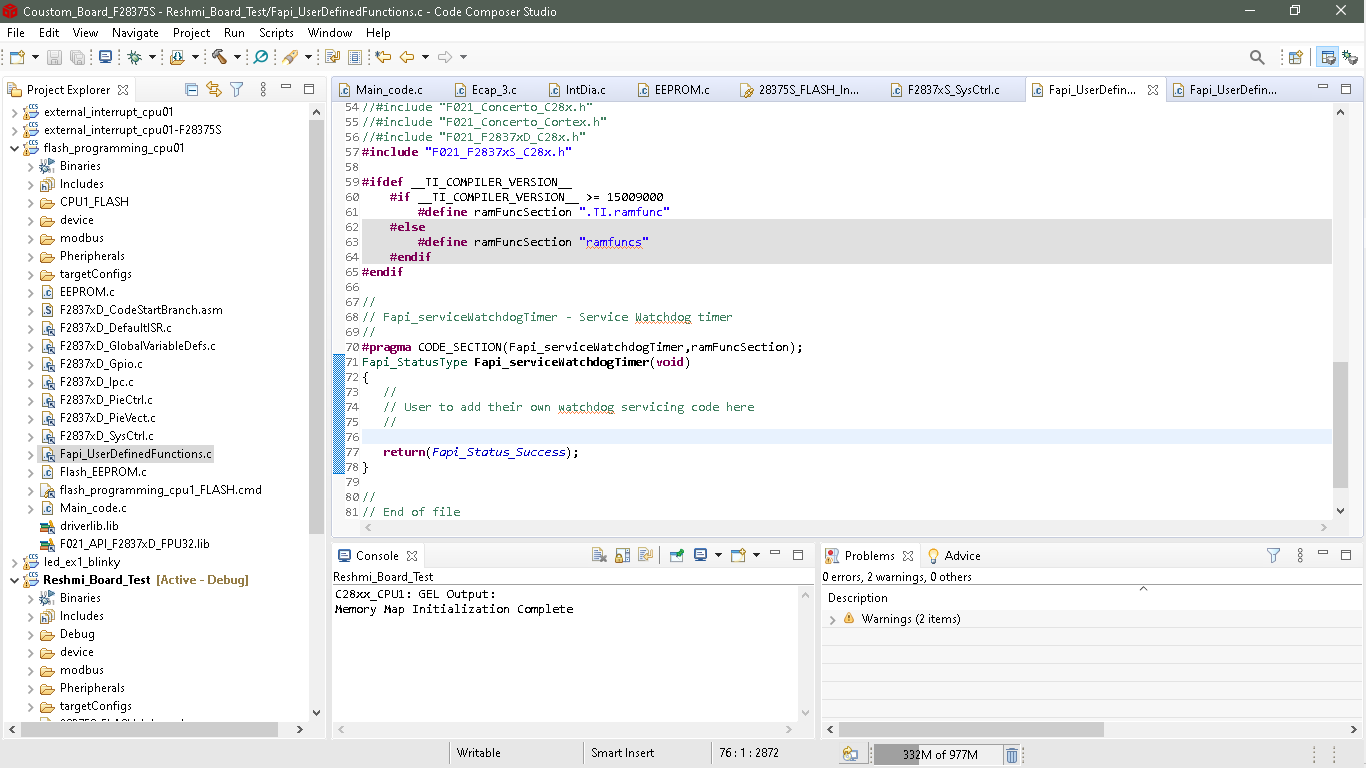Switch to the Advice tab
The height and width of the screenshot is (768, 1366).
coord(962,556)
